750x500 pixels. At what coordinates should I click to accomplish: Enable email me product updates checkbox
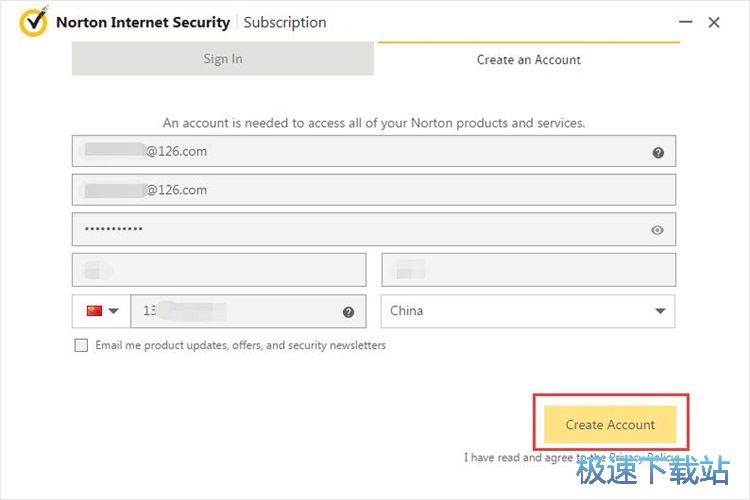coord(81,346)
